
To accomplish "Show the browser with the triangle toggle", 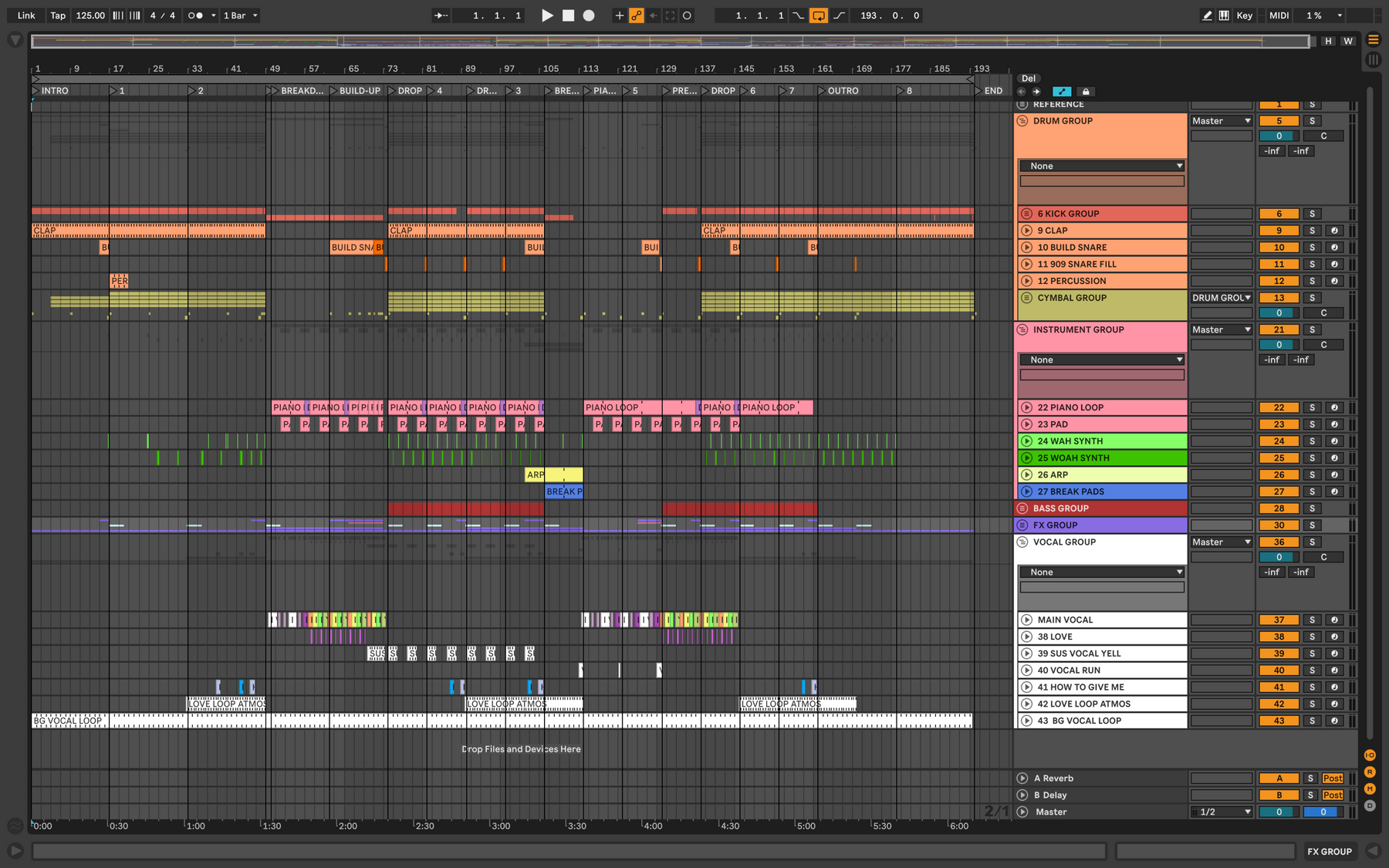I will pos(15,40).
